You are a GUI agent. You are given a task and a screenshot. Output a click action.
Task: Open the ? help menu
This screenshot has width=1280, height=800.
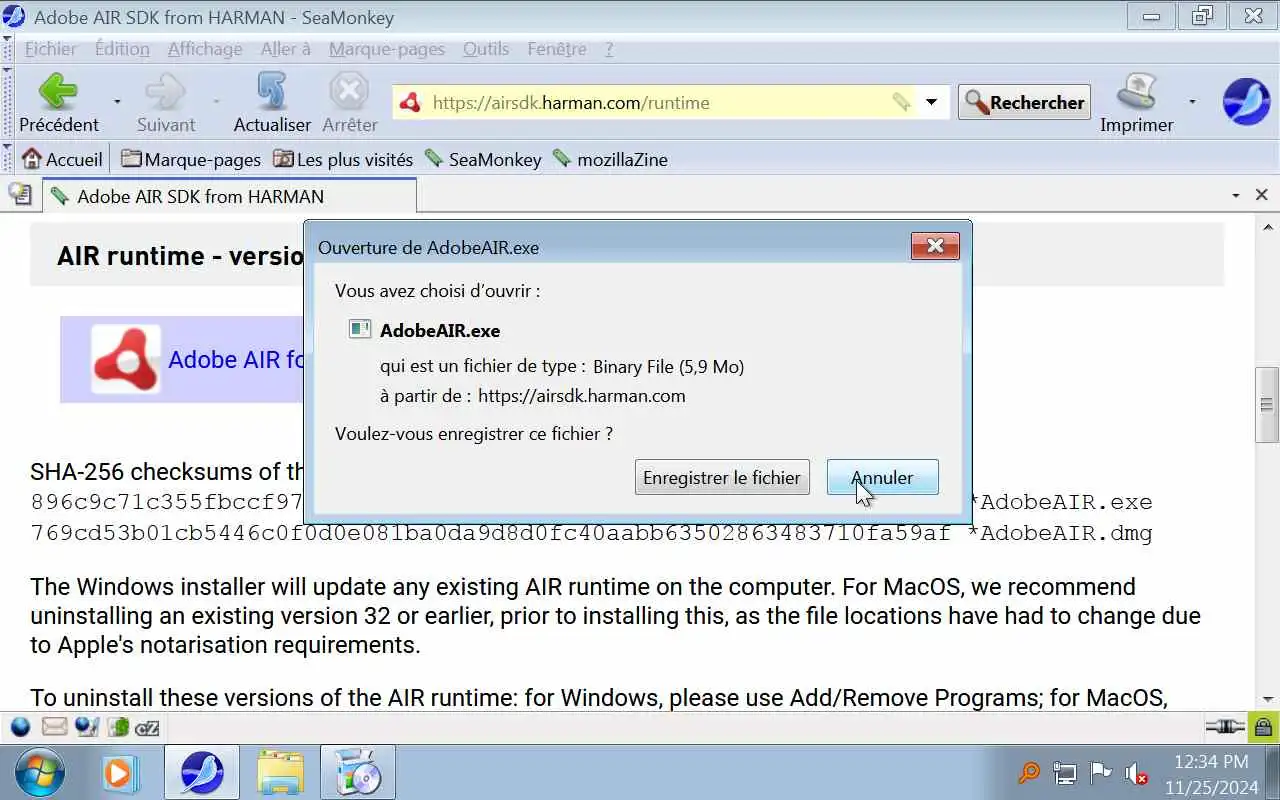pyautogui.click(x=609, y=49)
